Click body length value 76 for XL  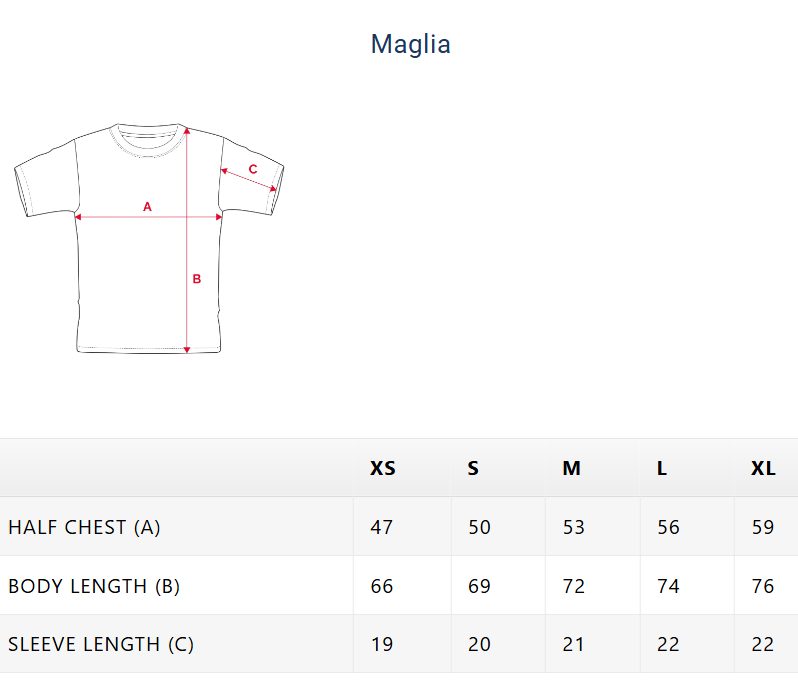763,586
